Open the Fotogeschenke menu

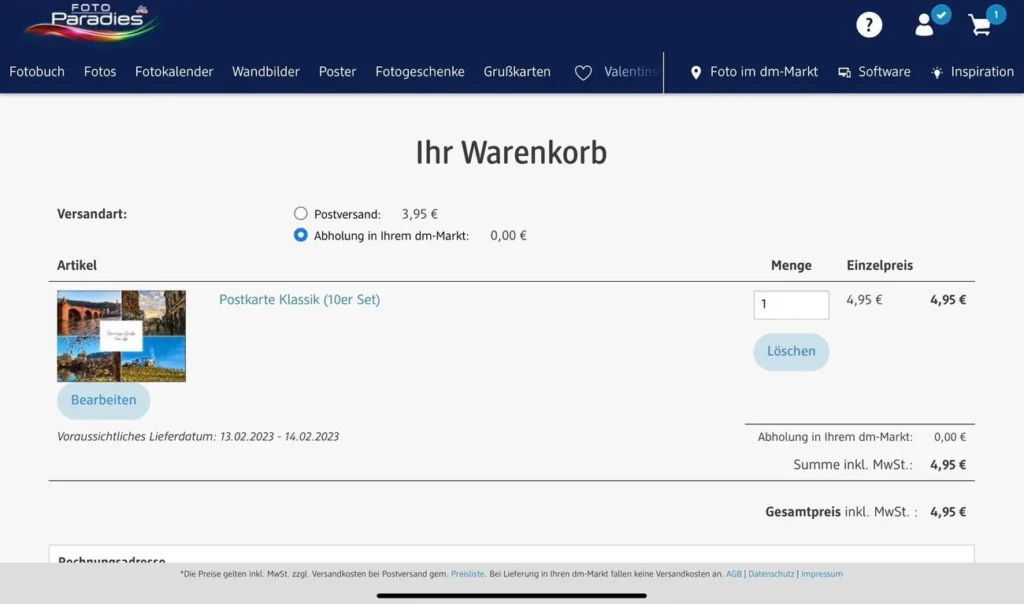(420, 72)
